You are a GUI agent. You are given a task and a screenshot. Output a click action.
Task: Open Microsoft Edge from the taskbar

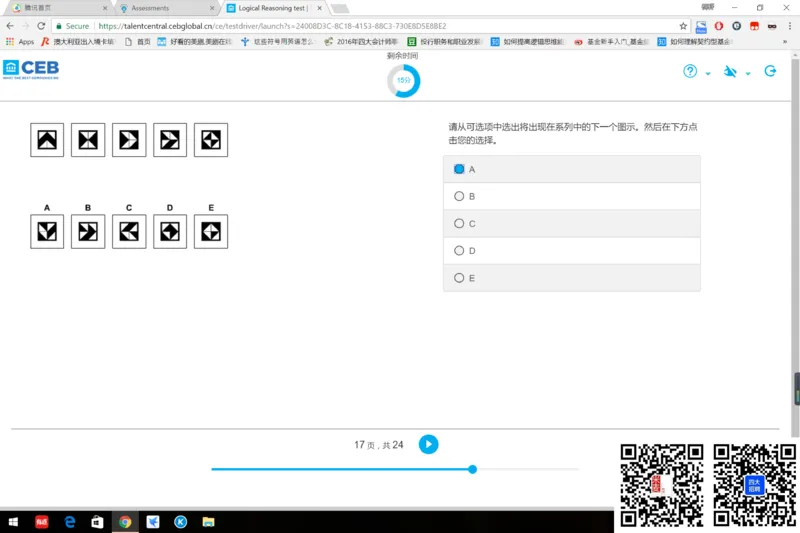pos(70,522)
